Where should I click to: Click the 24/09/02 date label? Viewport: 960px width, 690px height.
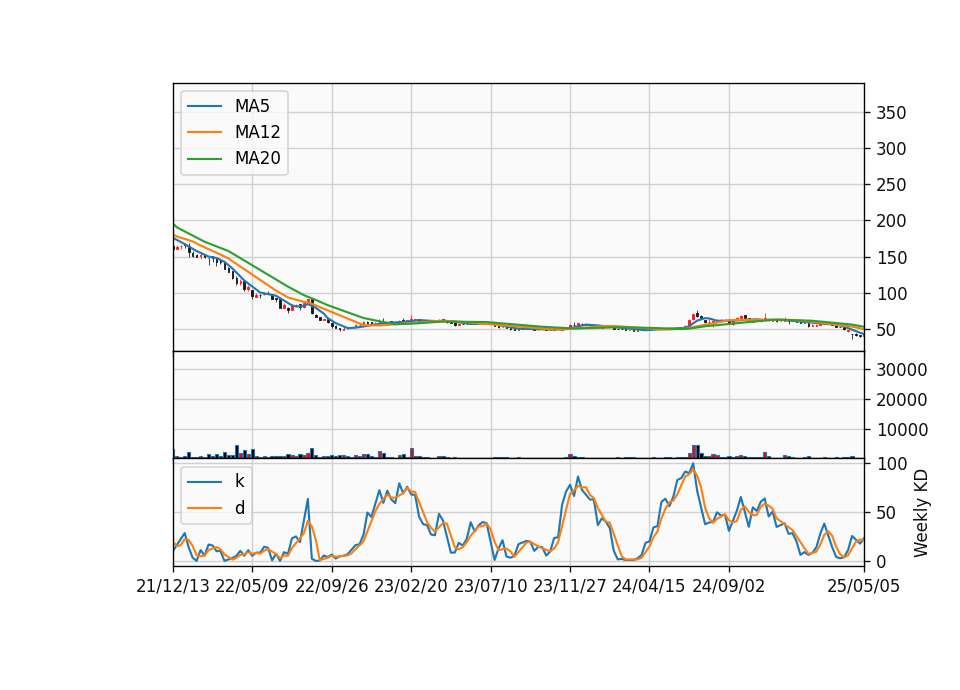click(729, 587)
